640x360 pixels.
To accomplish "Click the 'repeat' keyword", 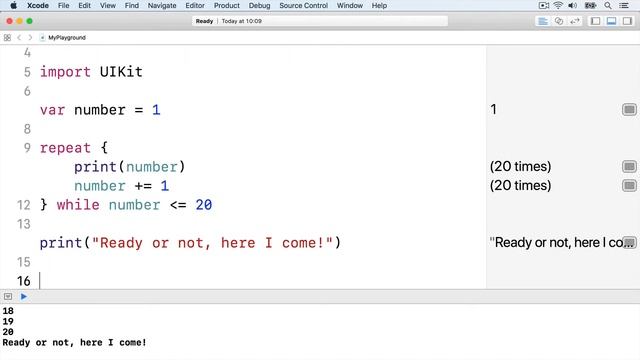I will 65,148.
